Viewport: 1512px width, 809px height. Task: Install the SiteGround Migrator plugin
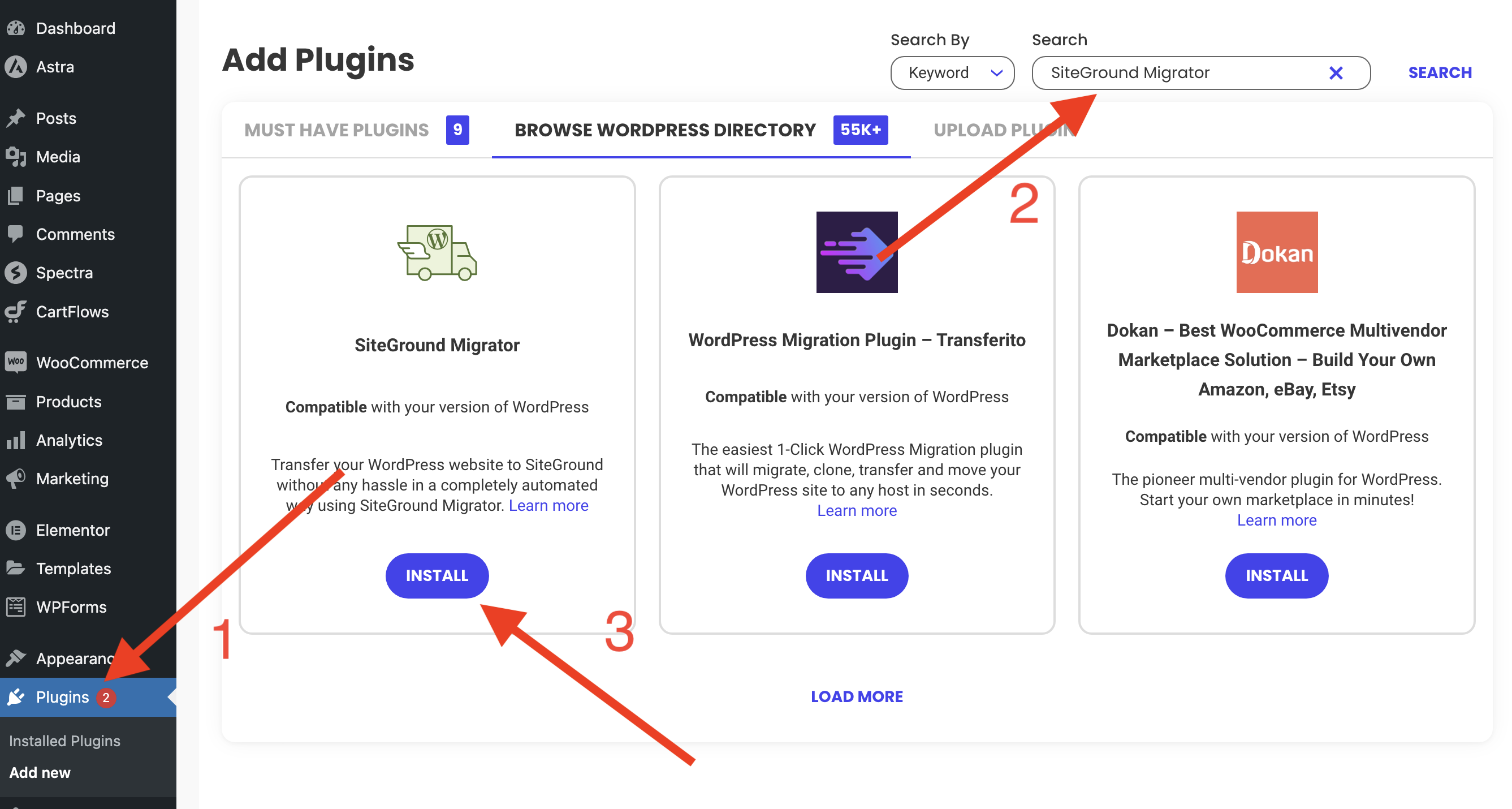click(437, 575)
